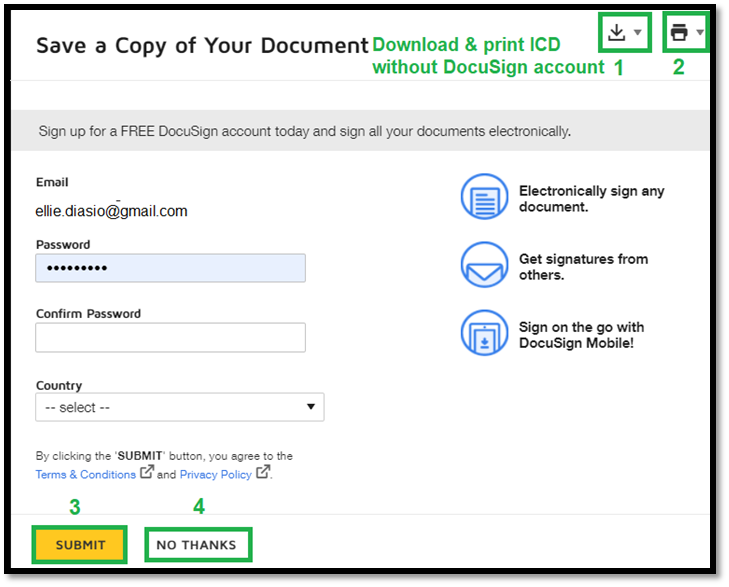Click the 'Save a Copy of Your Document' heading
This screenshot has height=587, width=729.
202,46
